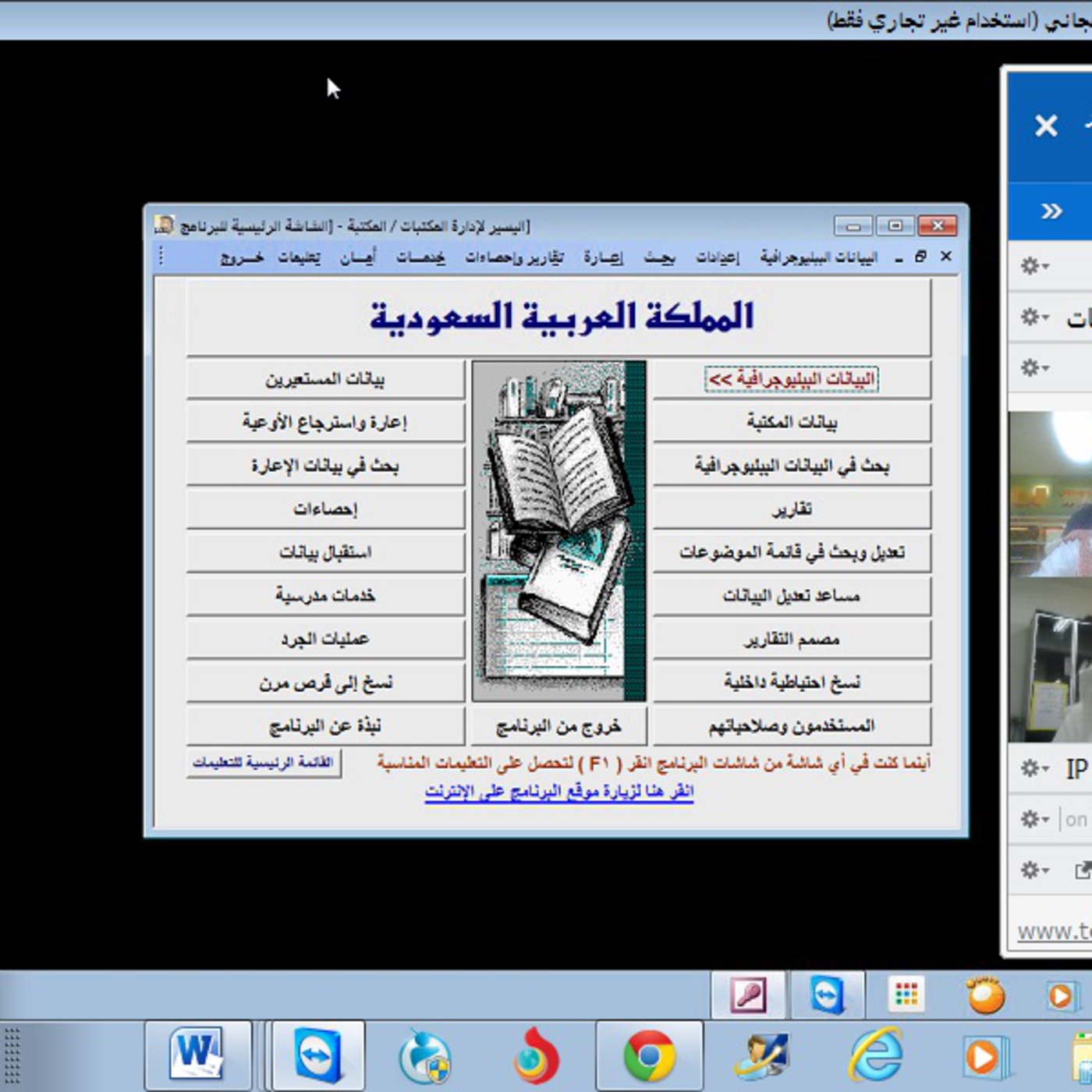Collapse the TeamViewer panel with double-chevron
The width and height of the screenshot is (1092, 1092).
1051,211
